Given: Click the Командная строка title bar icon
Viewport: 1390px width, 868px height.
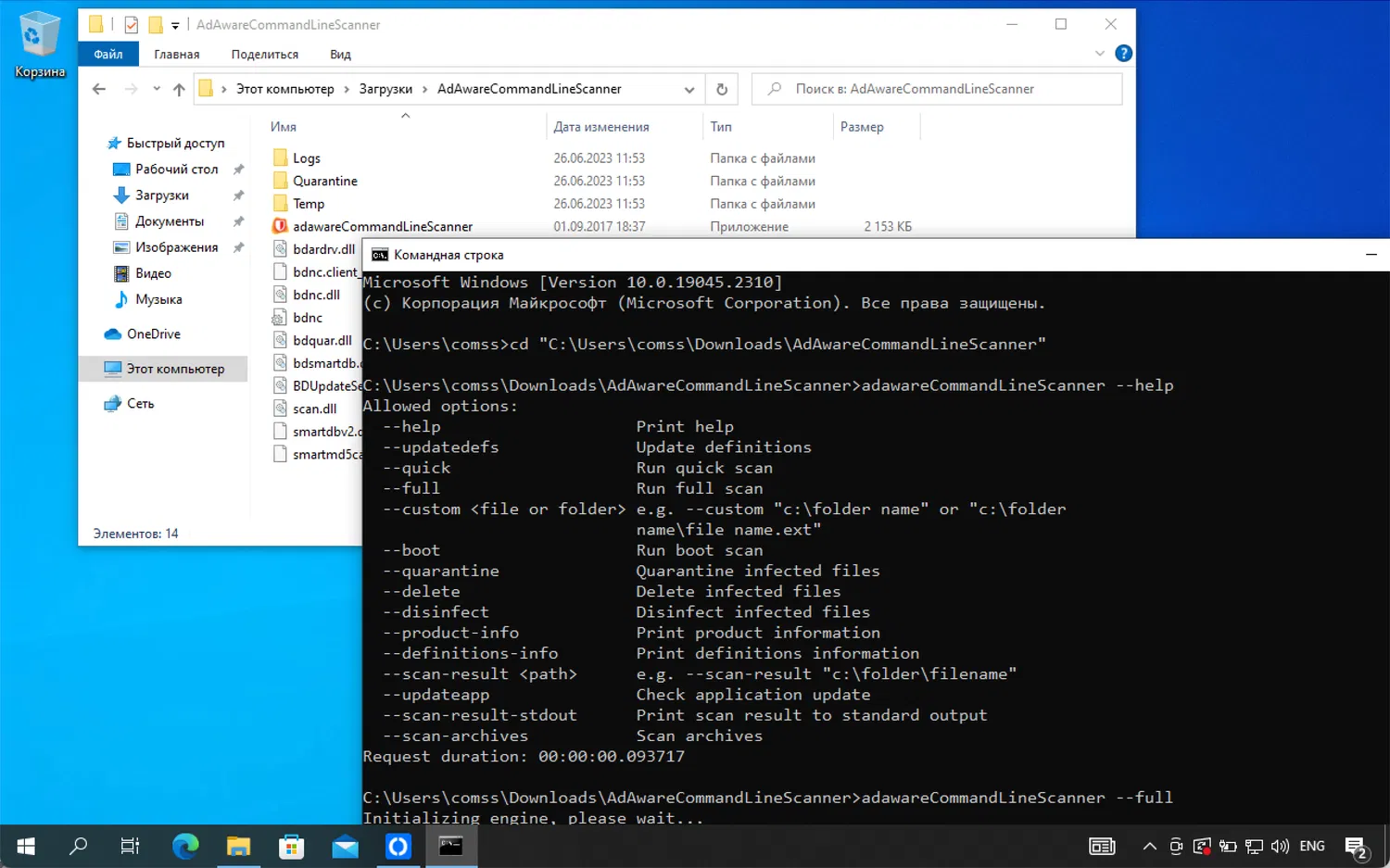Looking at the screenshot, I should click(x=380, y=255).
